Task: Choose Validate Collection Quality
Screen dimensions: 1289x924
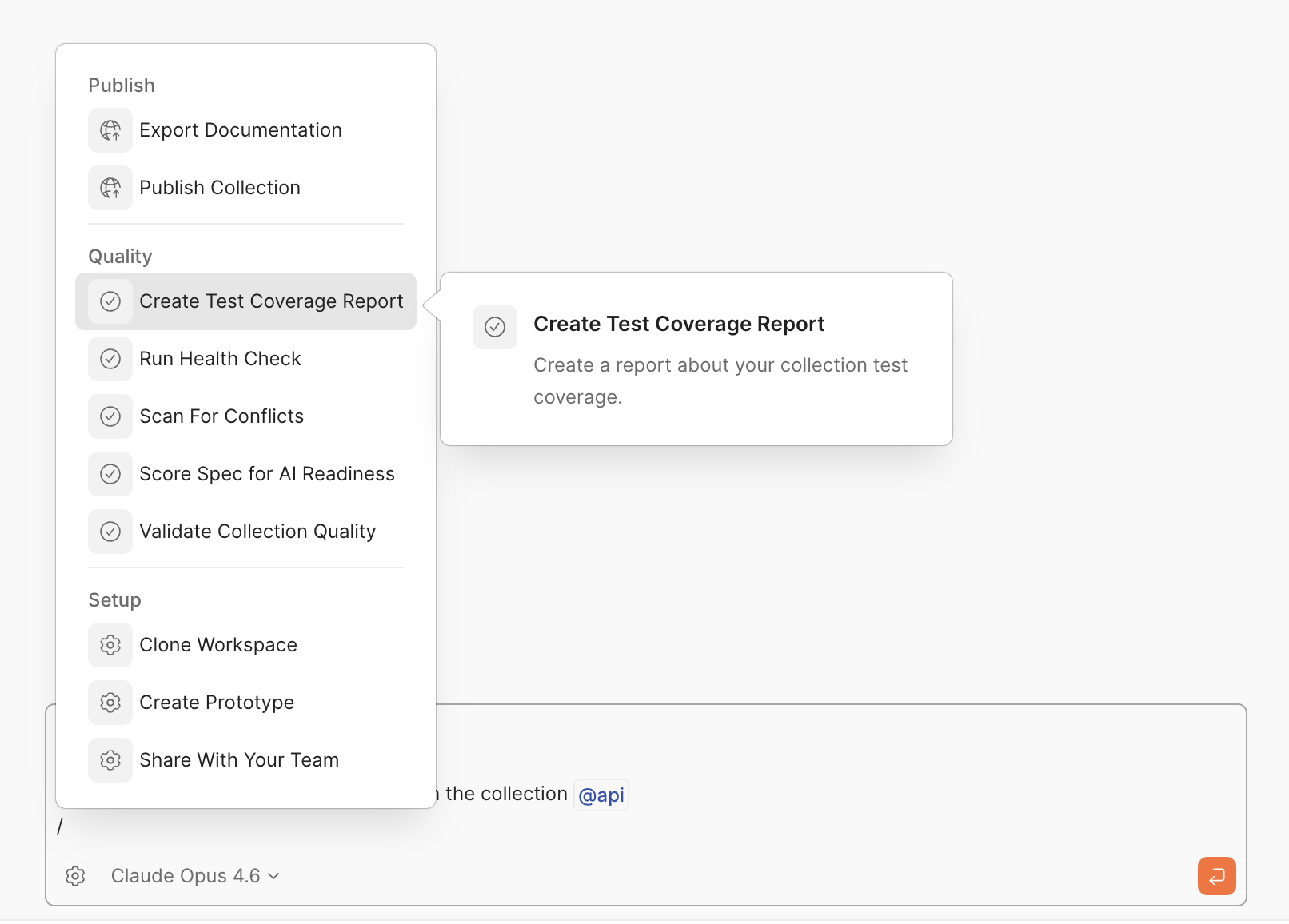Action: [x=245, y=532]
